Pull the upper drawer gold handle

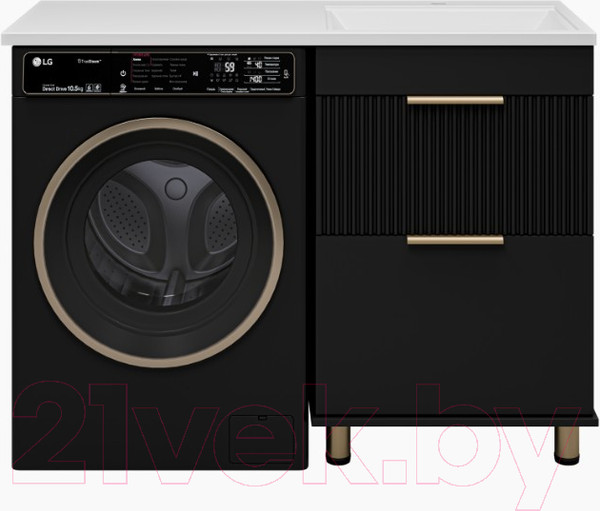(x=455, y=100)
